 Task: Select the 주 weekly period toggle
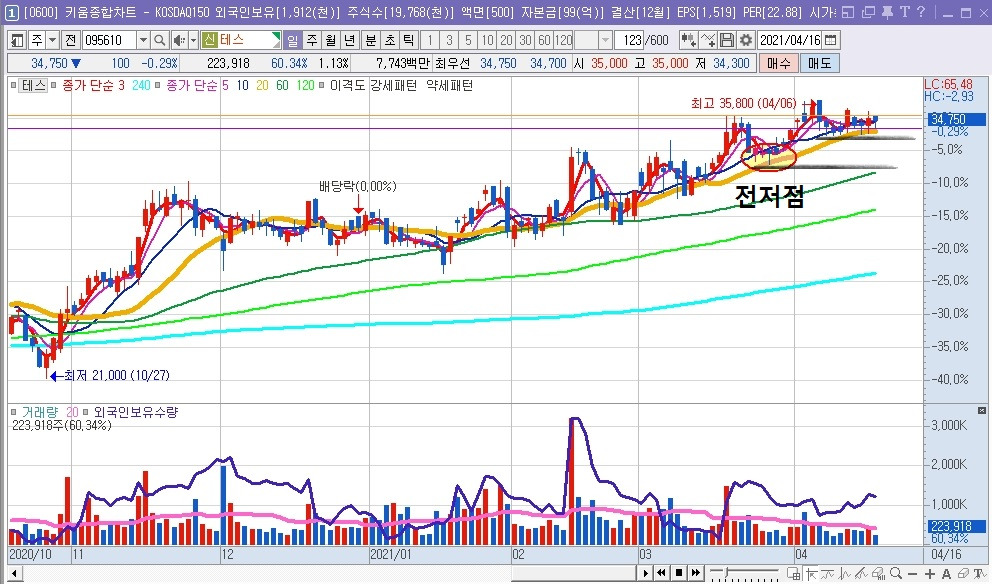coord(312,40)
